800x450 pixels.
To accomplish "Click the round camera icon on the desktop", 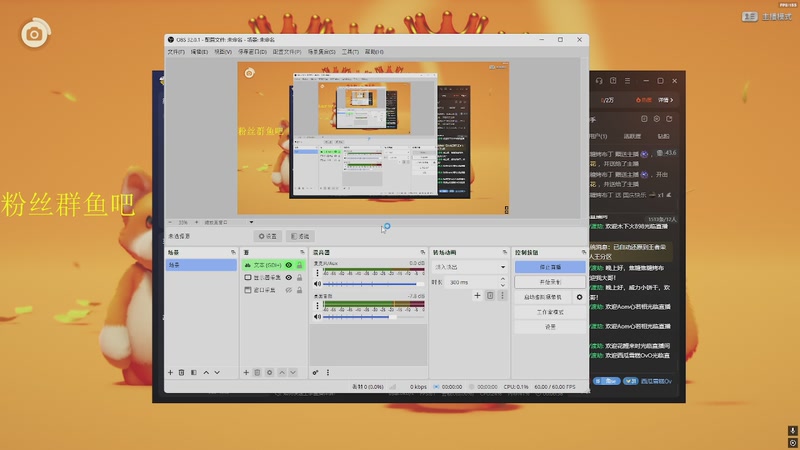I will 35,34.
